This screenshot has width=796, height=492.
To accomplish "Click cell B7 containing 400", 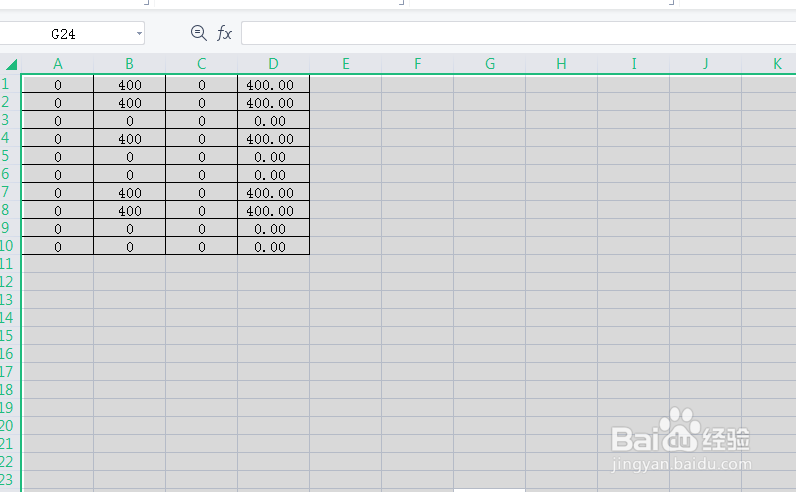I will pos(129,192).
